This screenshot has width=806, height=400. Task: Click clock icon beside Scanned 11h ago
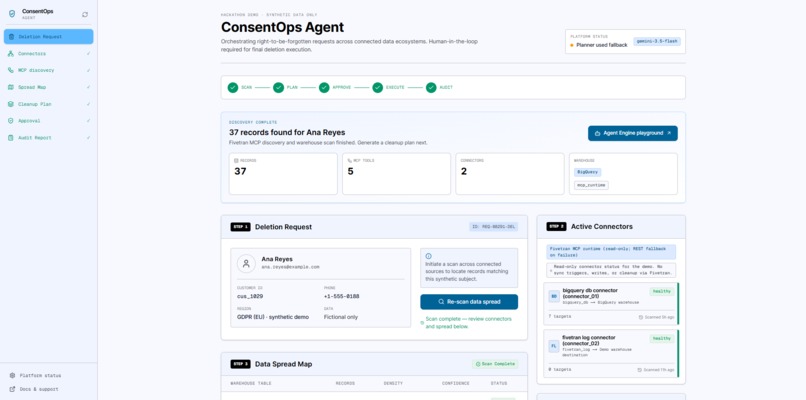pos(639,370)
